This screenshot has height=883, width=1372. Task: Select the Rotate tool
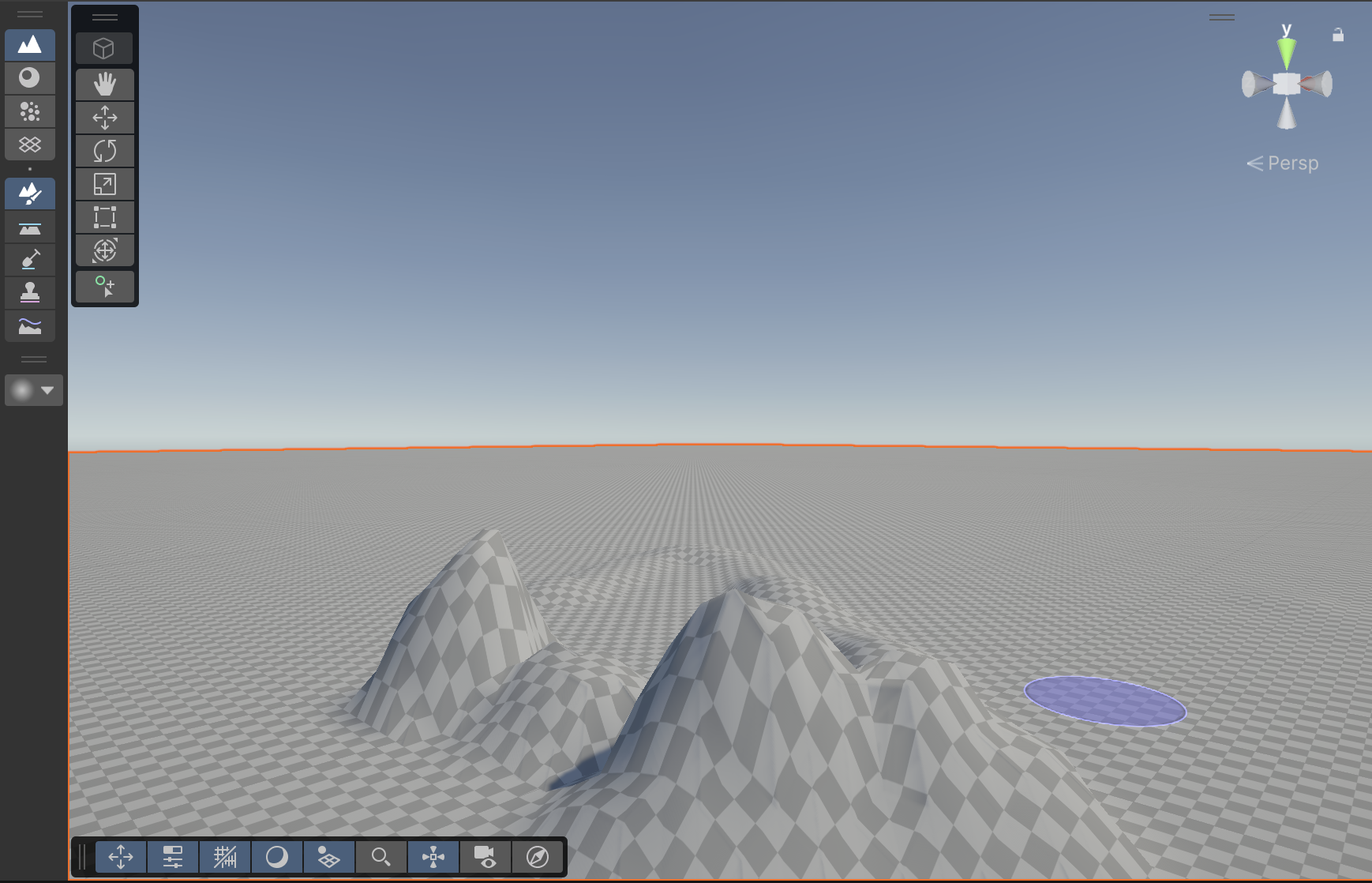pyautogui.click(x=105, y=151)
